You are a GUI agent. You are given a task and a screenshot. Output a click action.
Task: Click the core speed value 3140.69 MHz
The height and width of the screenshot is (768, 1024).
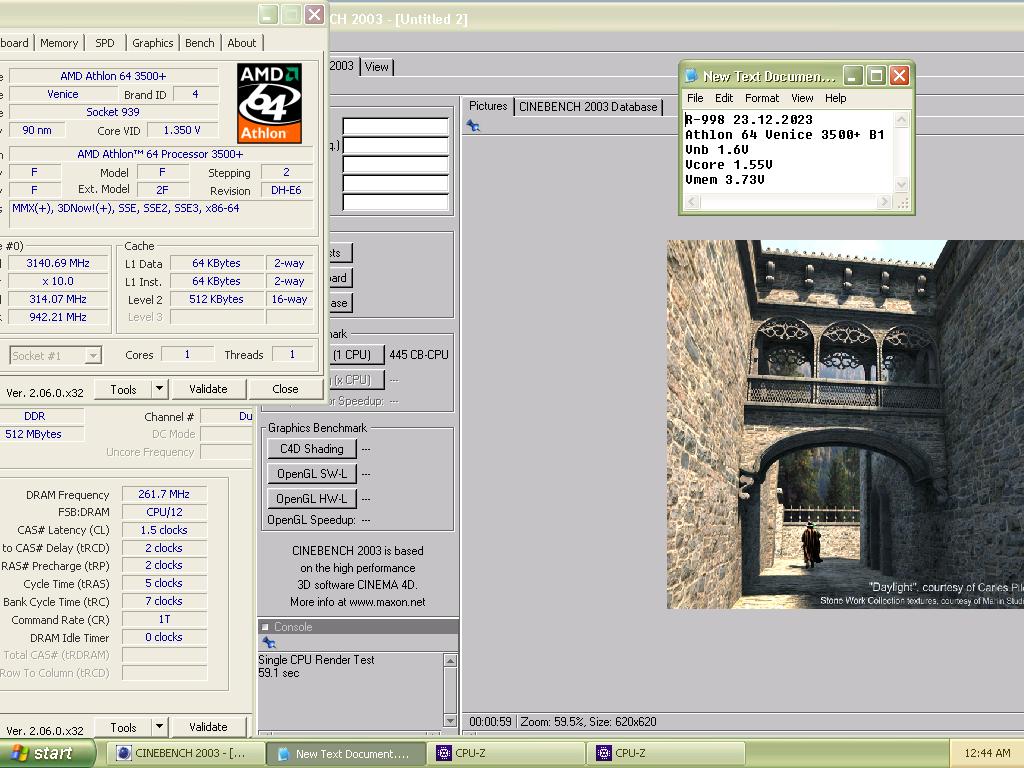point(57,263)
